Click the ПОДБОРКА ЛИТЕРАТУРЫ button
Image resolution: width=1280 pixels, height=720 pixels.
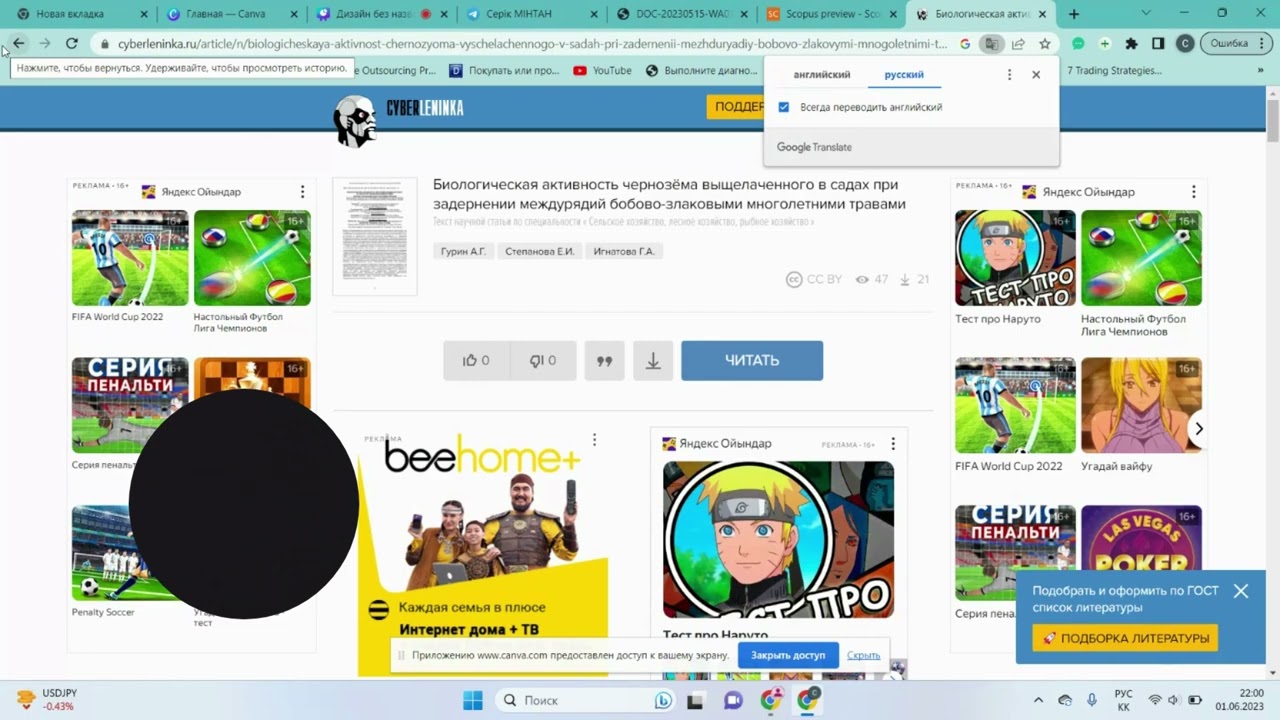1125,638
